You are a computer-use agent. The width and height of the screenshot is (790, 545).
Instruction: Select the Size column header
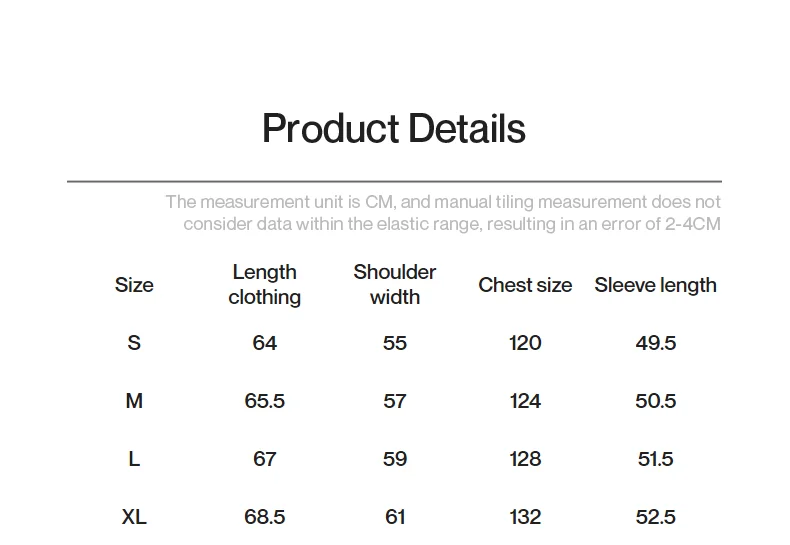[x=134, y=285]
